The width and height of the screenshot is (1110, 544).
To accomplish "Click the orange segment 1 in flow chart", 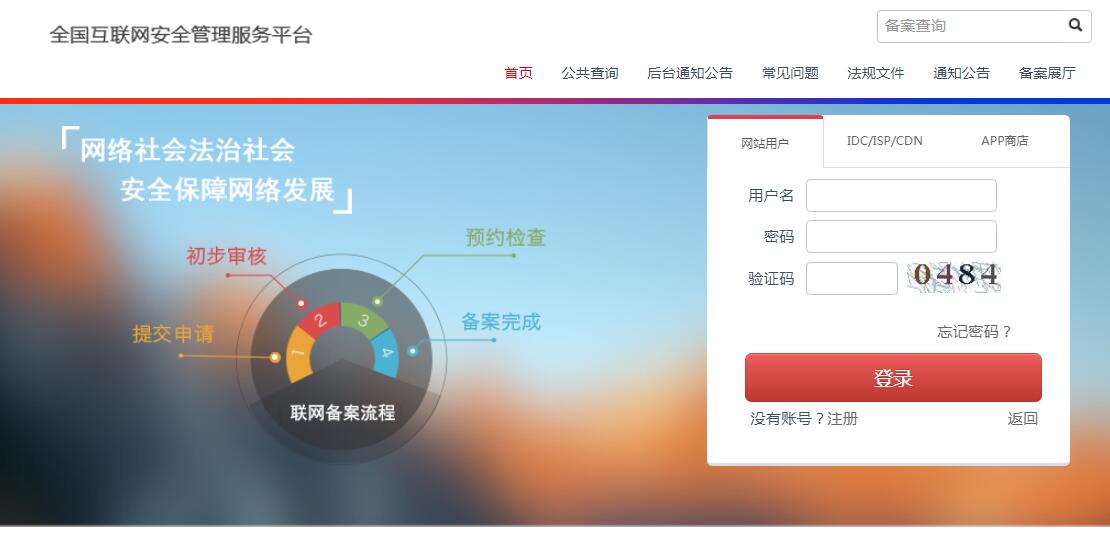I will coord(299,356).
